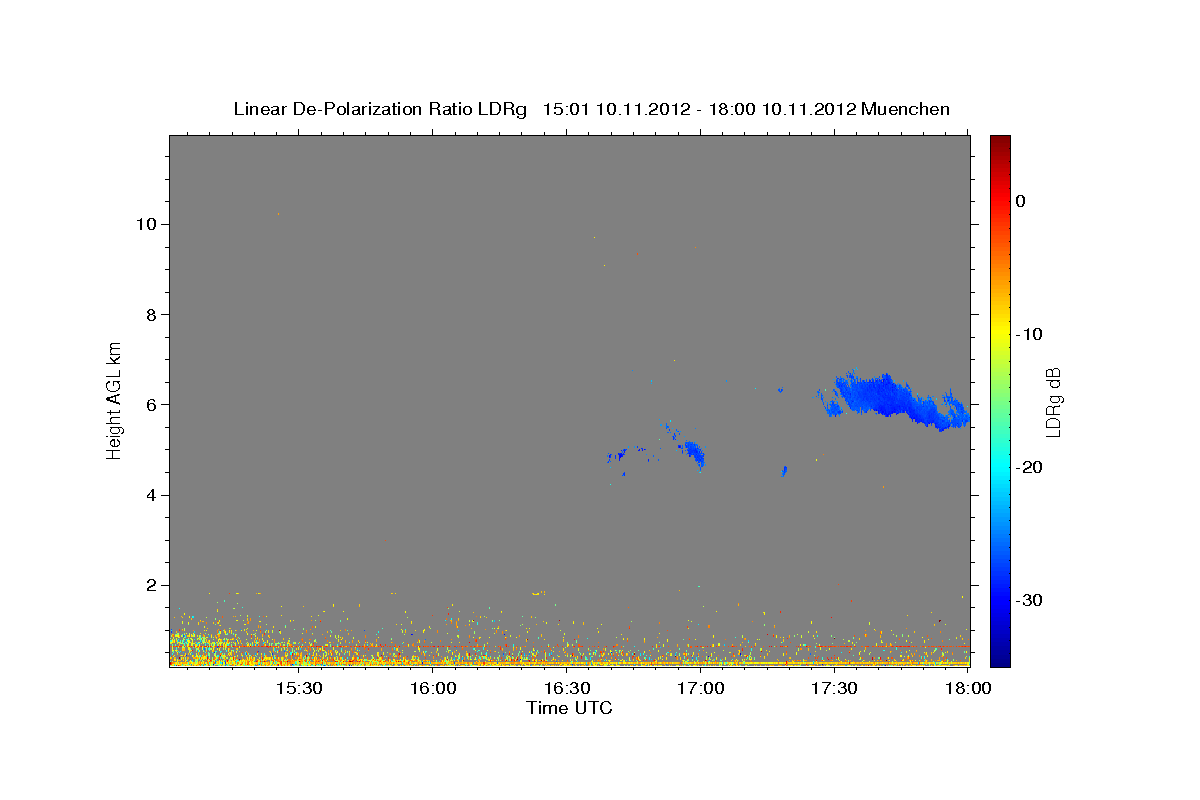Click the 17:30 time tick label
1200x800 pixels.
coord(835,688)
